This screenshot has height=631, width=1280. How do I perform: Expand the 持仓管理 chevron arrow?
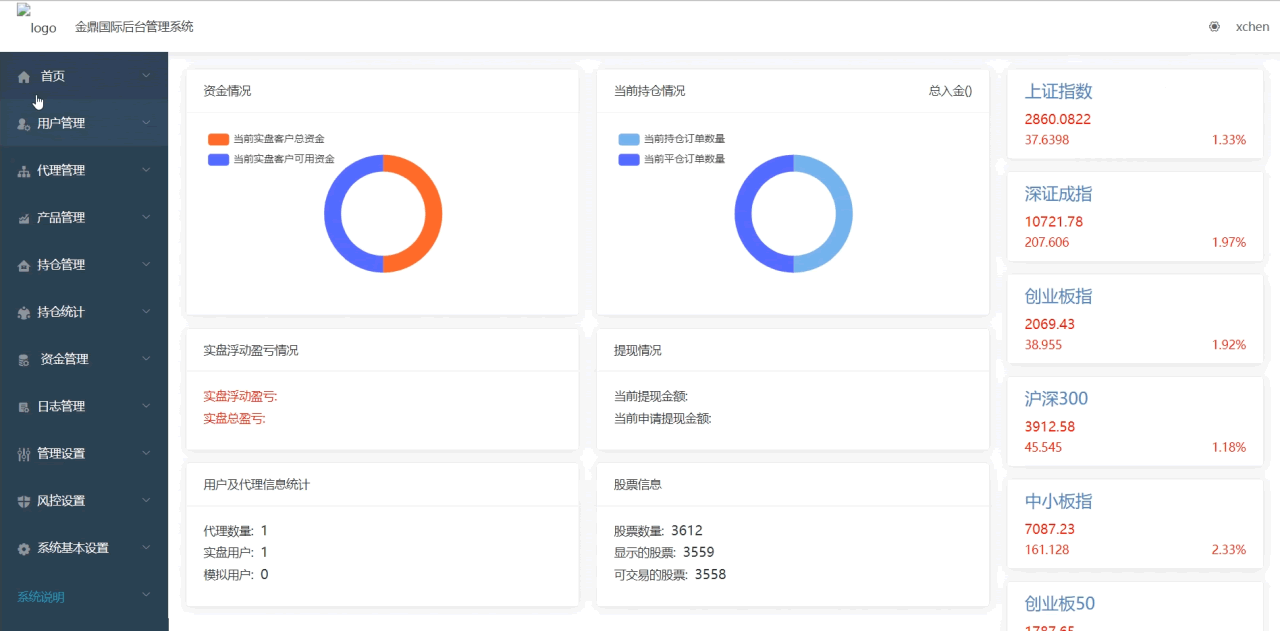(146, 264)
